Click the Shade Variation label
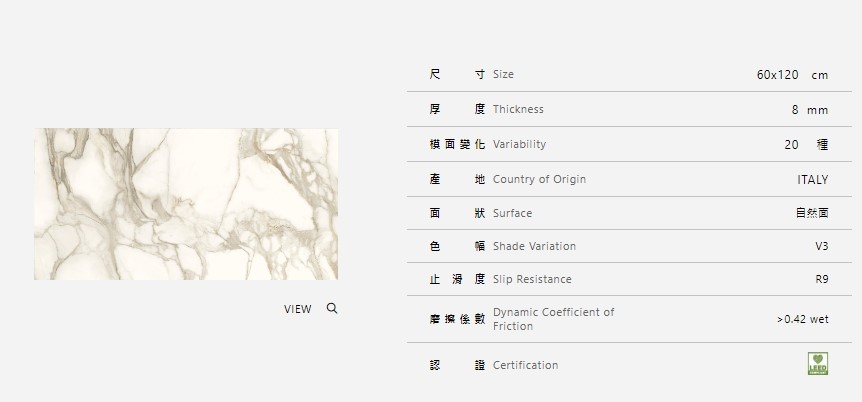This screenshot has height=402, width=862. [534, 246]
